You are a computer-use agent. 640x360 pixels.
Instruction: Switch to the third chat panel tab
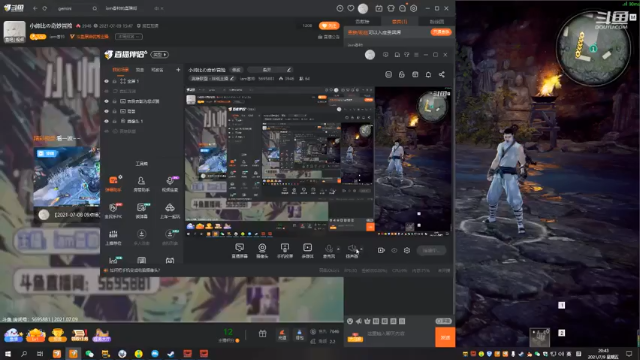[437, 22]
